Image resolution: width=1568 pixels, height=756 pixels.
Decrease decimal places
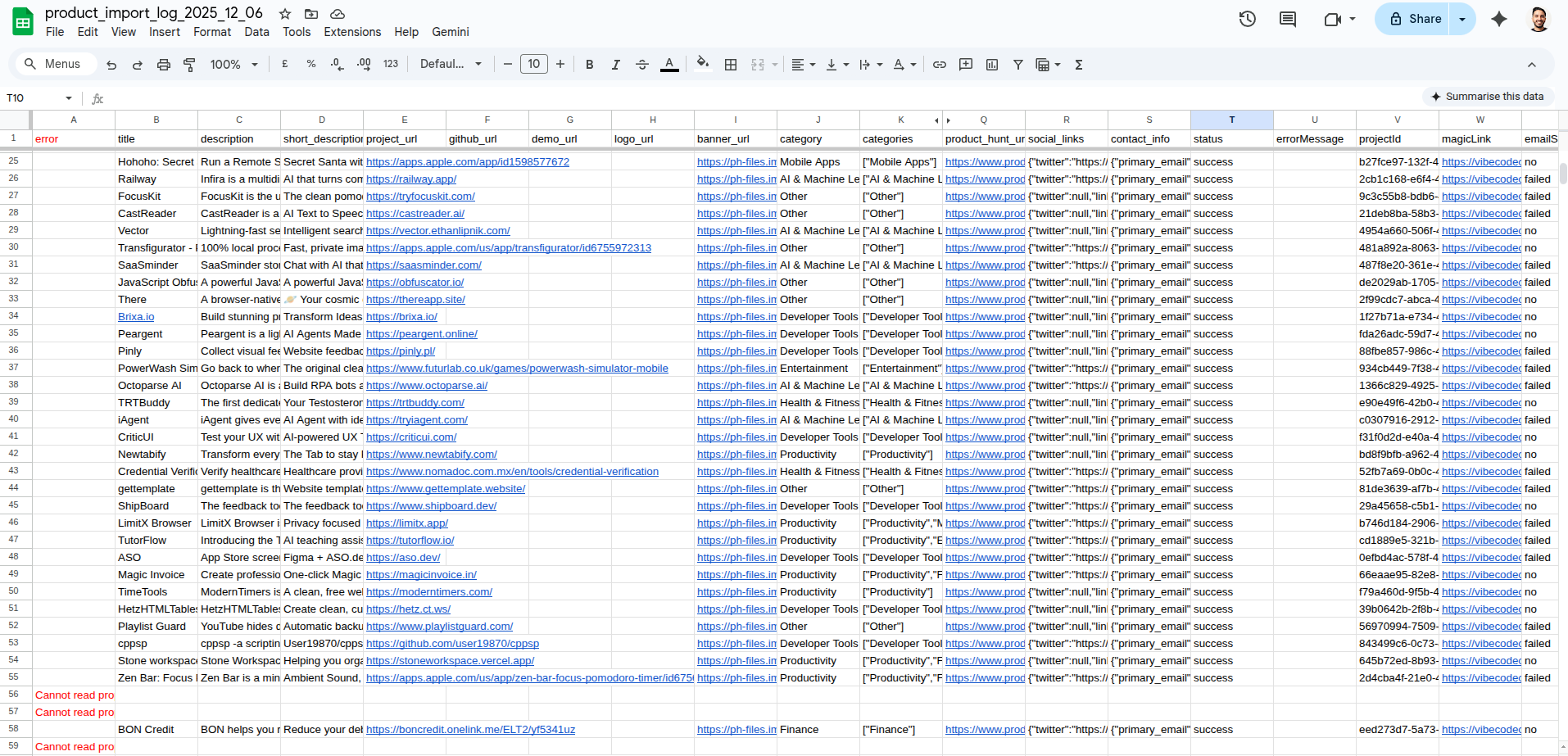click(337, 64)
